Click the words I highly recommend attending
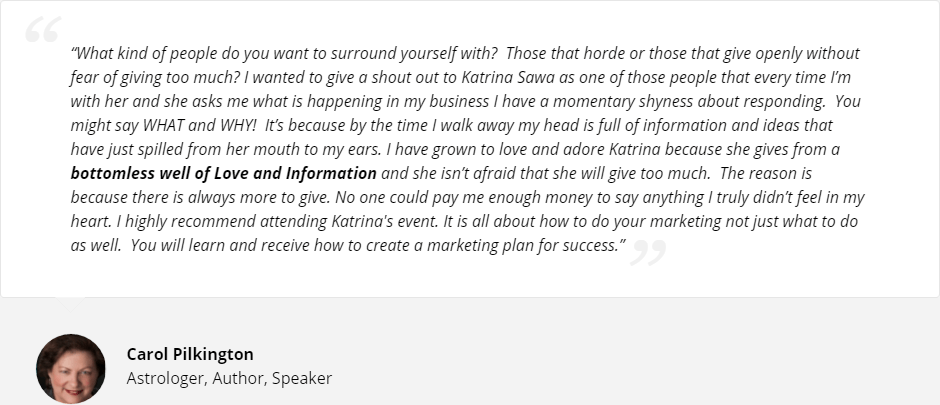The image size is (940, 405). [x=222, y=221]
